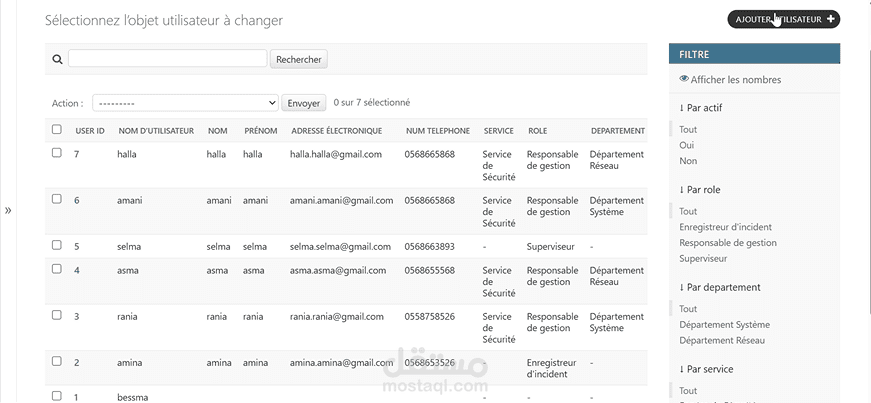
Task: Collapse the Par role filter section
Action: (x=699, y=190)
